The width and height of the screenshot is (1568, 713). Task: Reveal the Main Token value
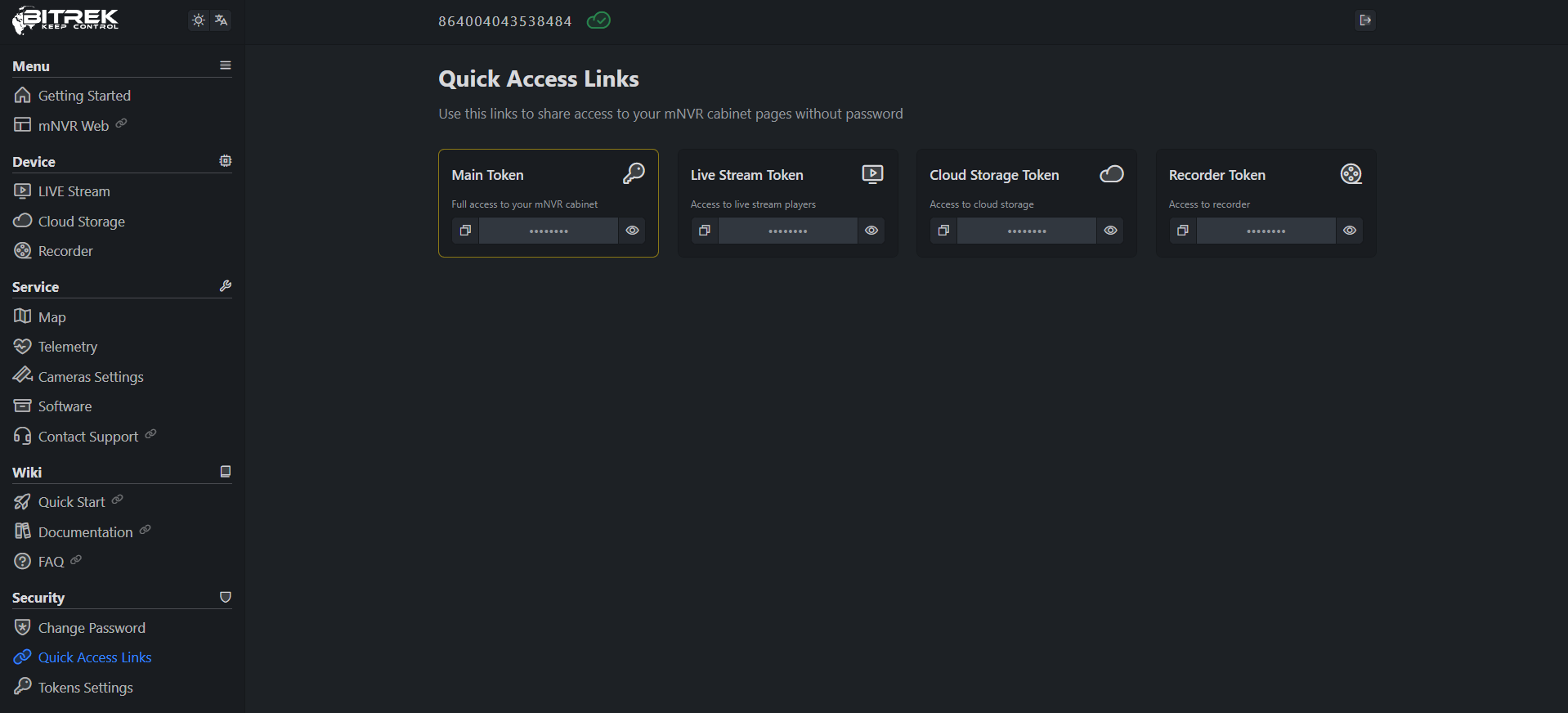(632, 231)
